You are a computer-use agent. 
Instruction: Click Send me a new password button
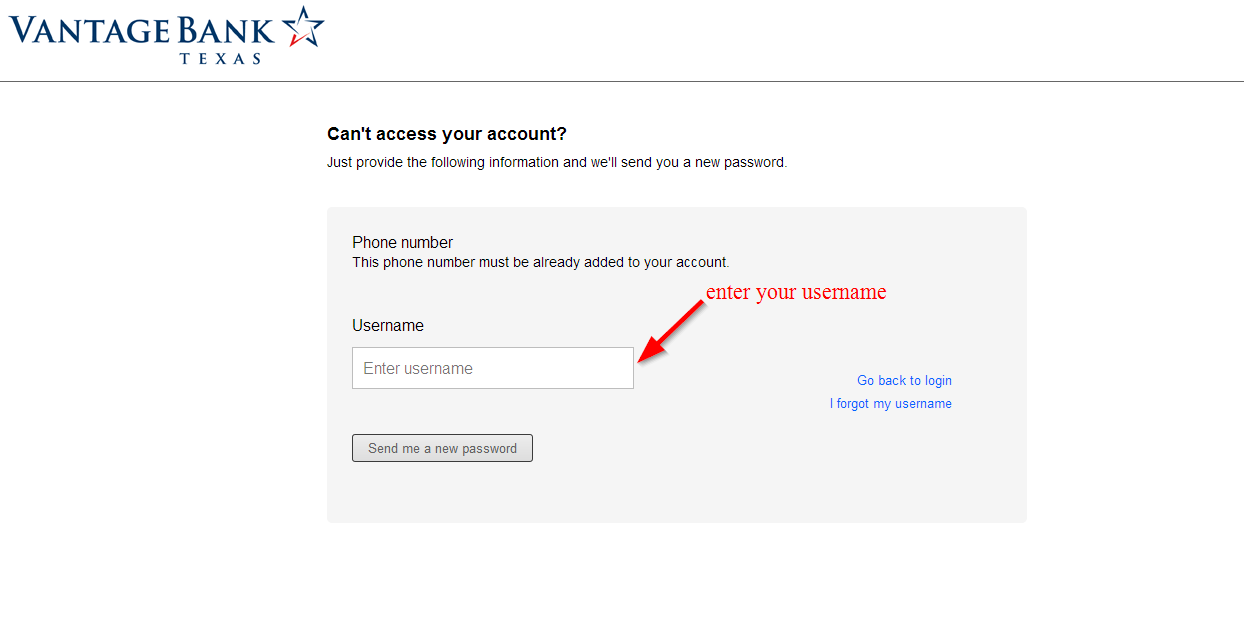coord(442,448)
